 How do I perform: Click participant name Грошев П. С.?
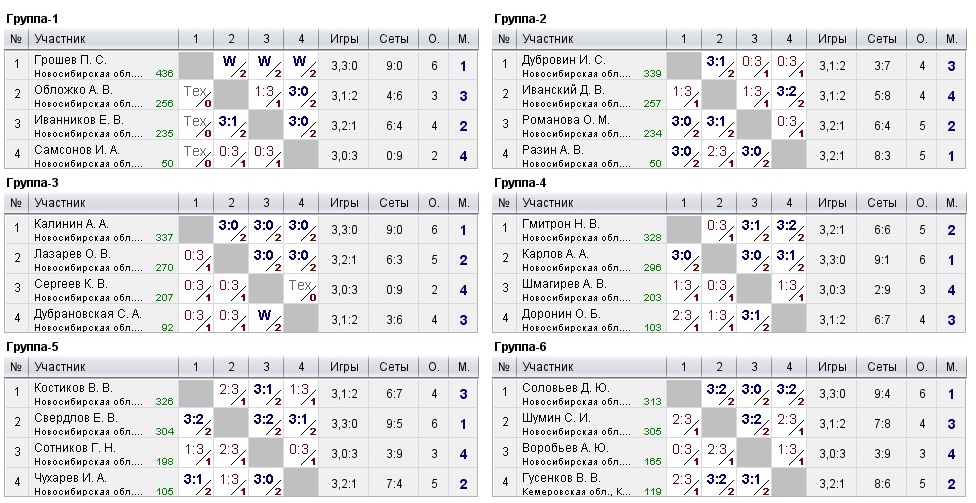(x=70, y=60)
